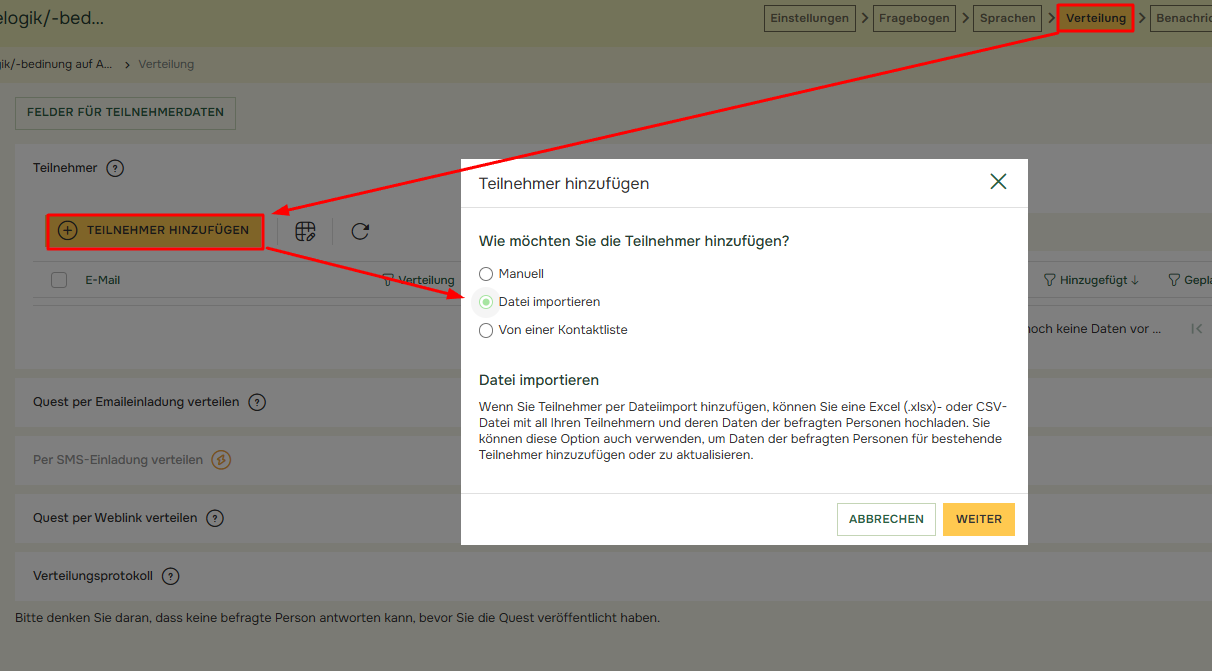Switch to the Fragebogen step
Screen dimensions: 1212x671
pyautogui.click(x=914, y=18)
